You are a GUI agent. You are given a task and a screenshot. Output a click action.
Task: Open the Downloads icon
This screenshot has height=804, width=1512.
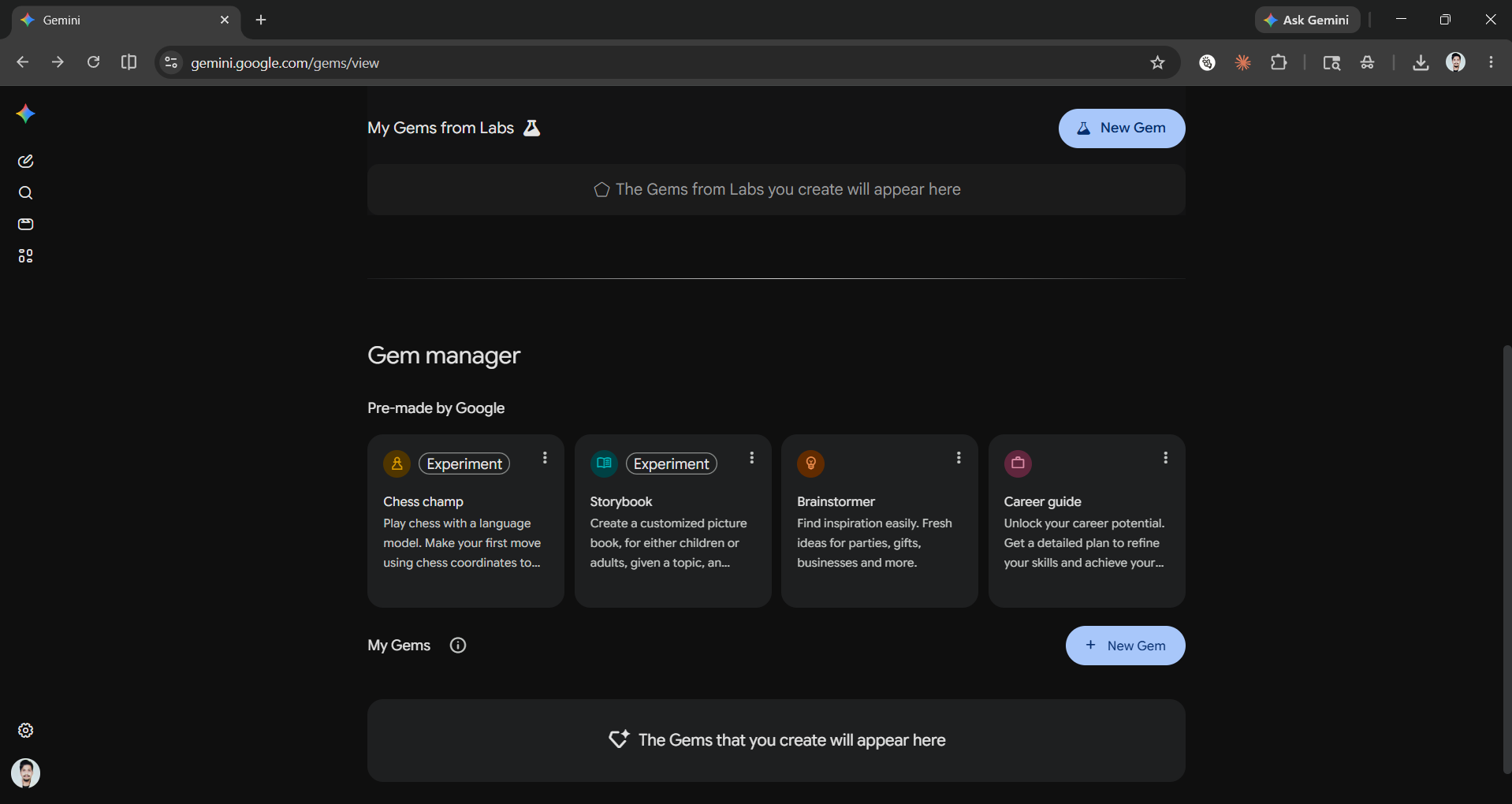[1421, 62]
